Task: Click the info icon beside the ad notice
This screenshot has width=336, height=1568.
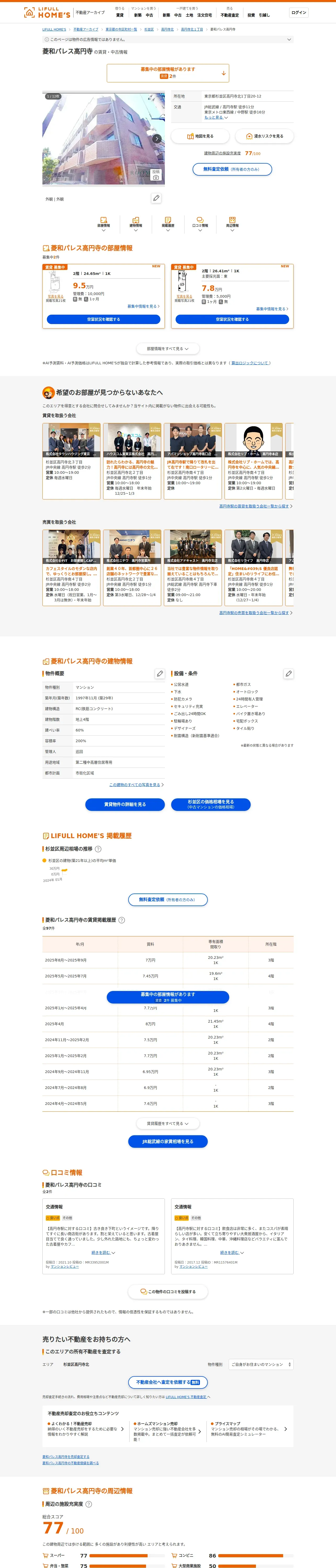Action: tap(46, 39)
